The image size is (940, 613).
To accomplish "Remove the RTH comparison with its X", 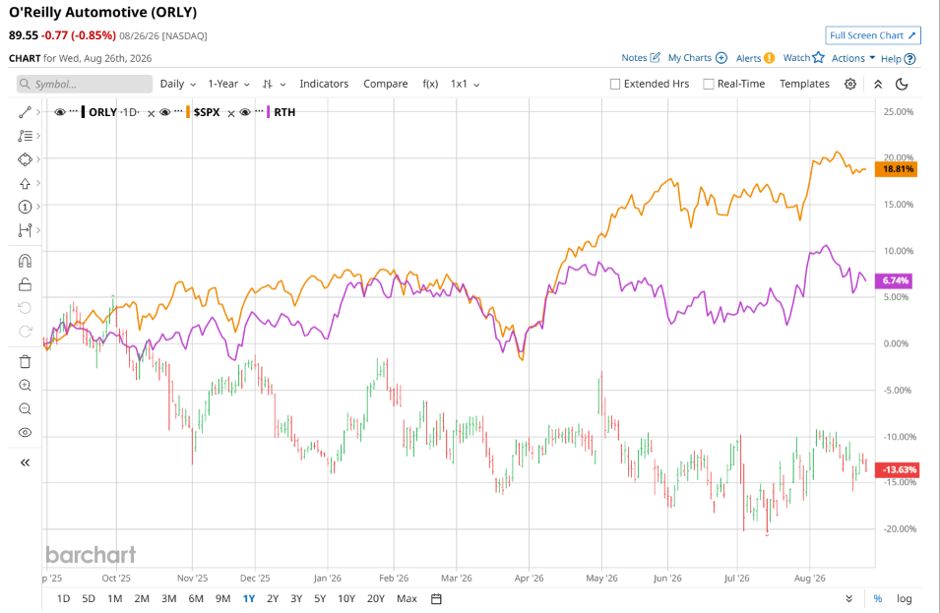I will (231, 113).
